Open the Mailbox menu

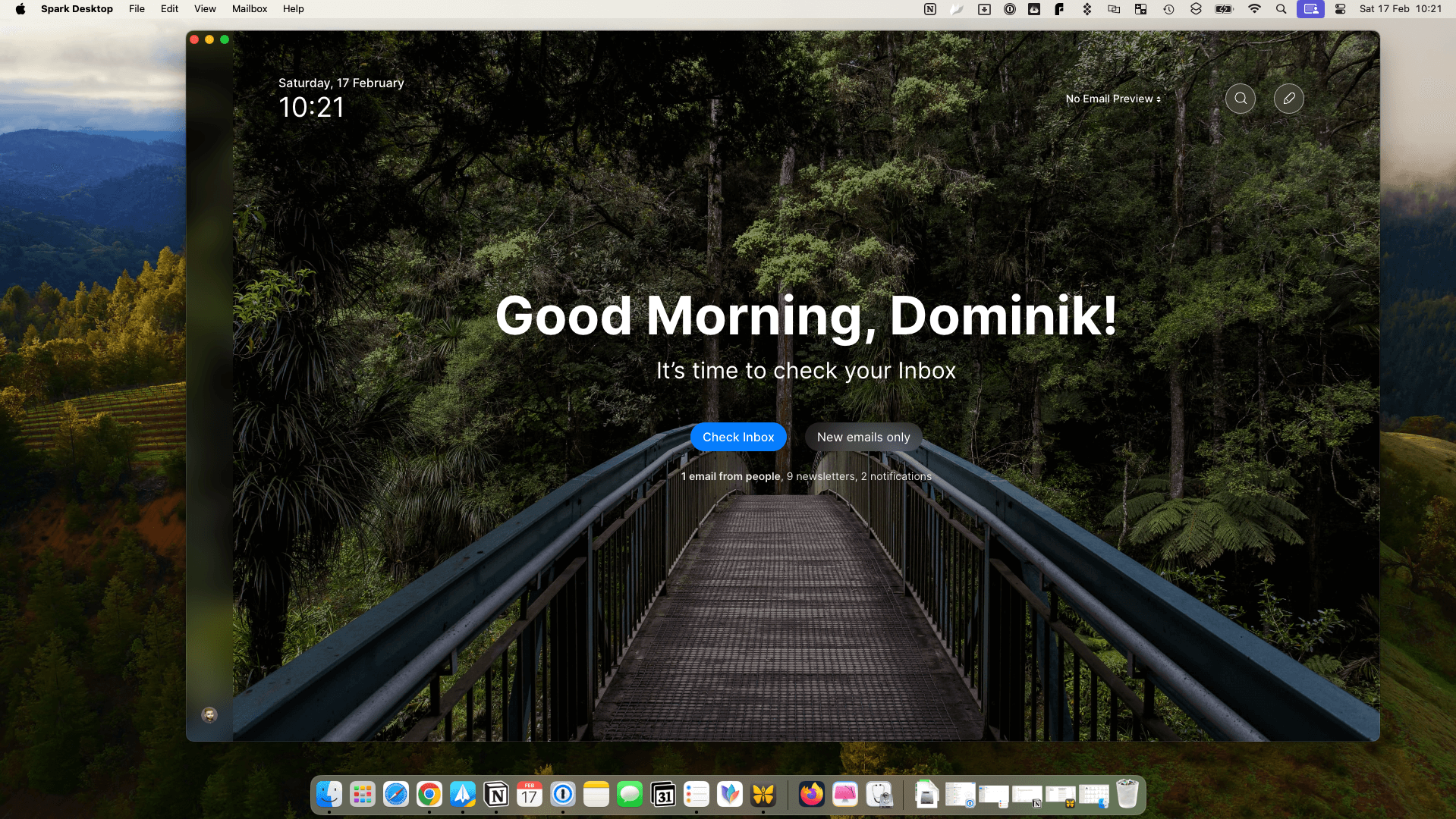[x=250, y=8]
